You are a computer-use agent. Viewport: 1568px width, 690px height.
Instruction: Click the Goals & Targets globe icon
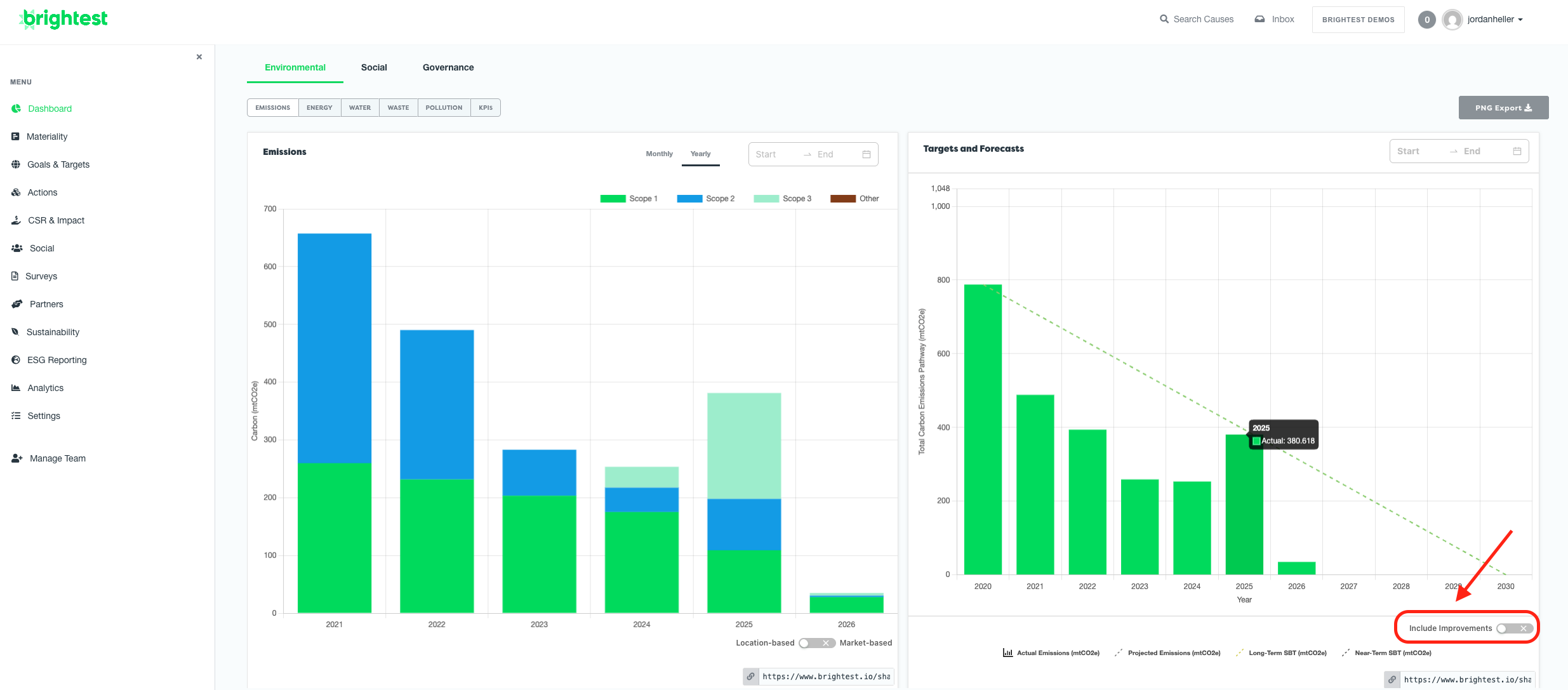click(16, 164)
